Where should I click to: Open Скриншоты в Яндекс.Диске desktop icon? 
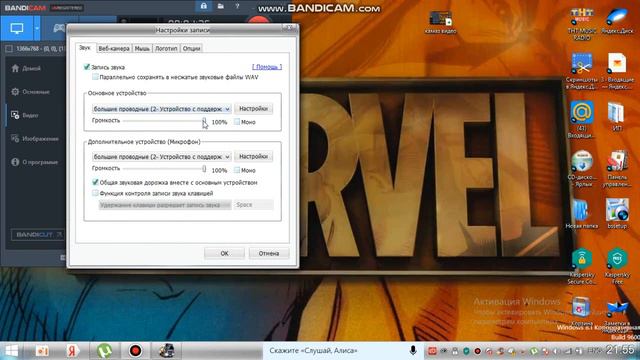582,71
